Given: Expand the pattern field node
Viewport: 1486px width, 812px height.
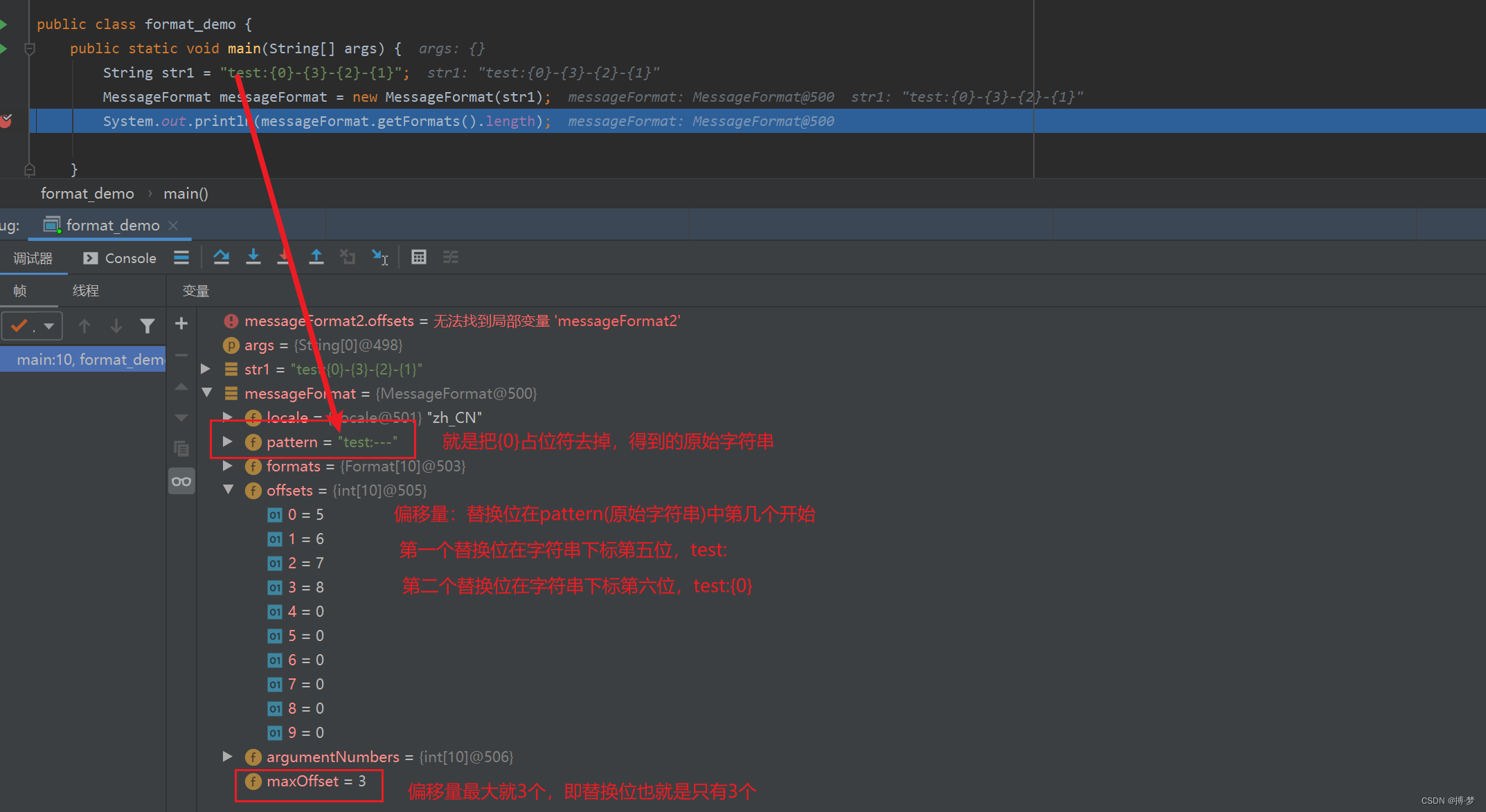Looking at the screenshot, I should point(227,441).
